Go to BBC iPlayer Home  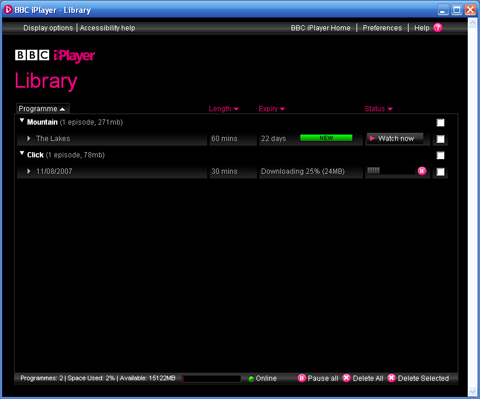(320, 28)
